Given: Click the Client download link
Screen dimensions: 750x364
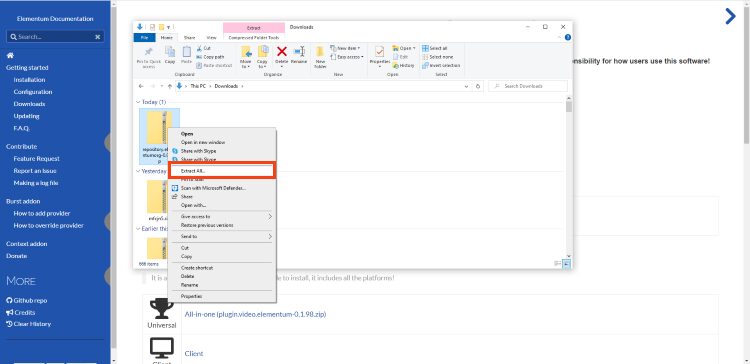Looking at the screenshot, I should pos(194,353).
